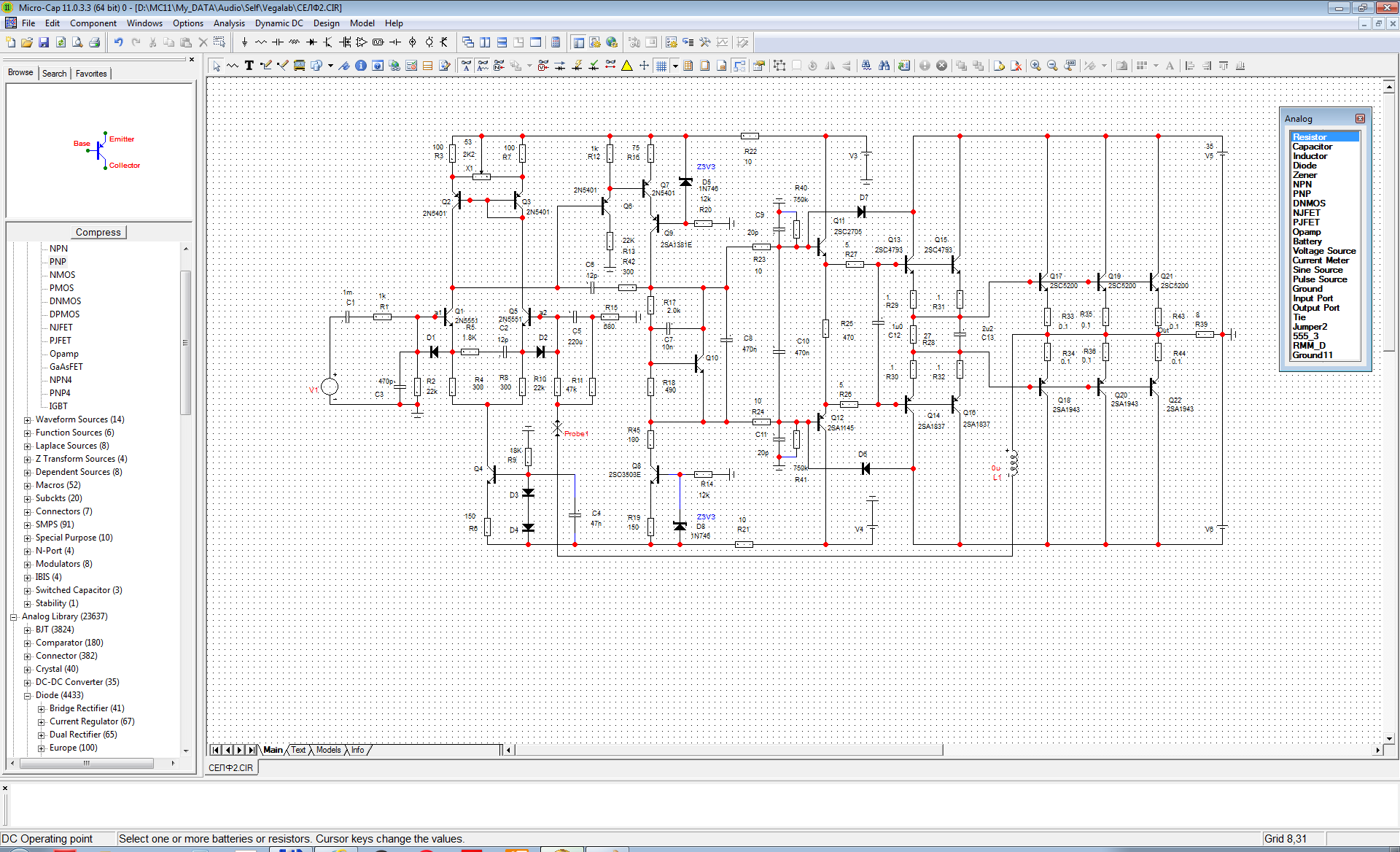Image resolution: width=1400 pixels, height=852 pixels.
Task: Click the Zoom In magnifier
Action: point(1035,66)
